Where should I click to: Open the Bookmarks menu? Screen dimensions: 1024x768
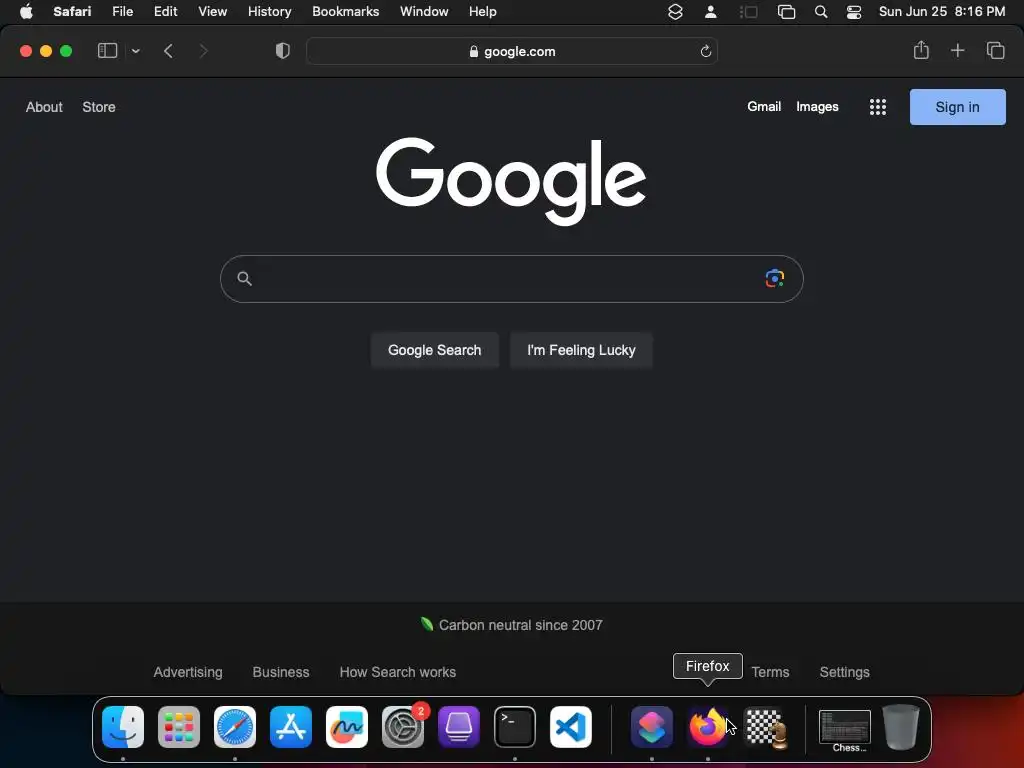(x=345, y=12)
